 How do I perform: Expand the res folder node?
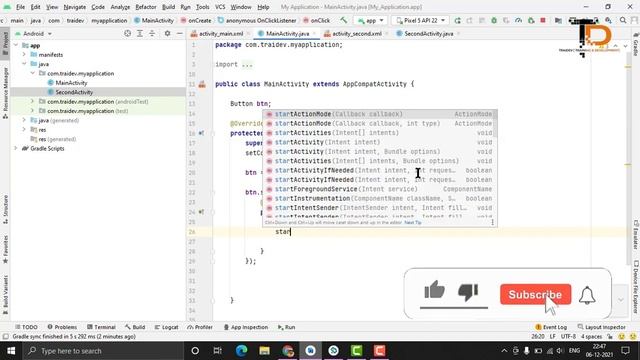(x=24, y=130)
